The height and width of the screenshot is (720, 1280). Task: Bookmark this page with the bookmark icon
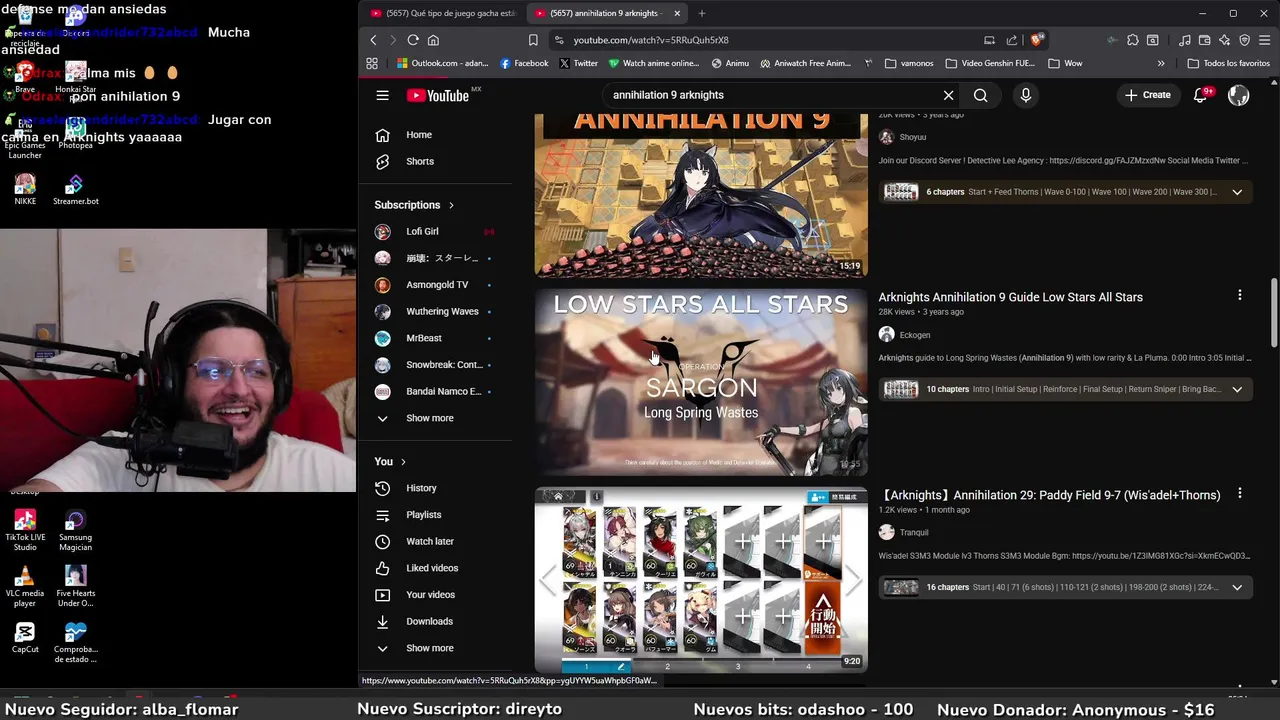pyautogui.click(x=533, y=40)
